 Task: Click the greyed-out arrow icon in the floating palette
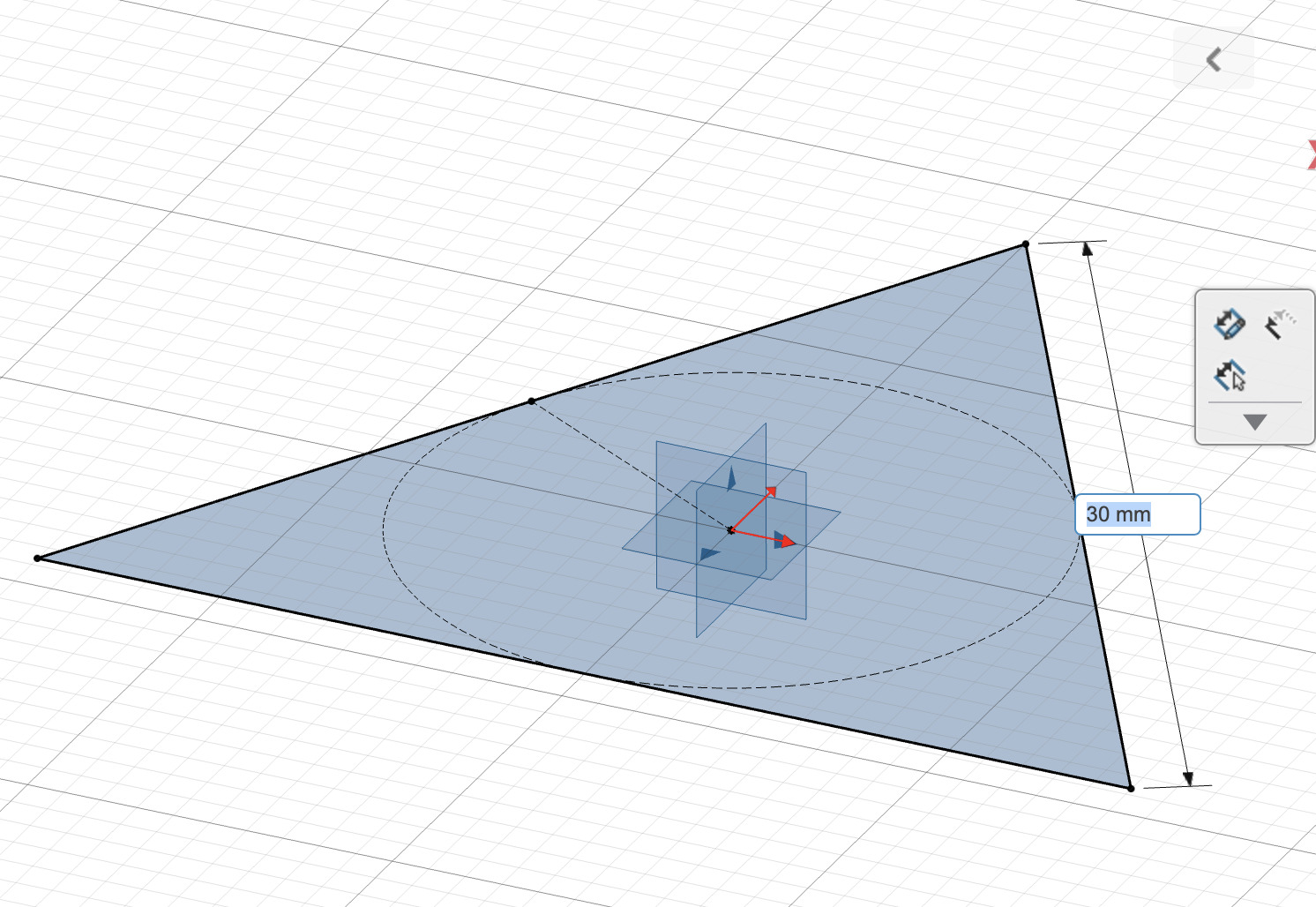click(1279, 324)
